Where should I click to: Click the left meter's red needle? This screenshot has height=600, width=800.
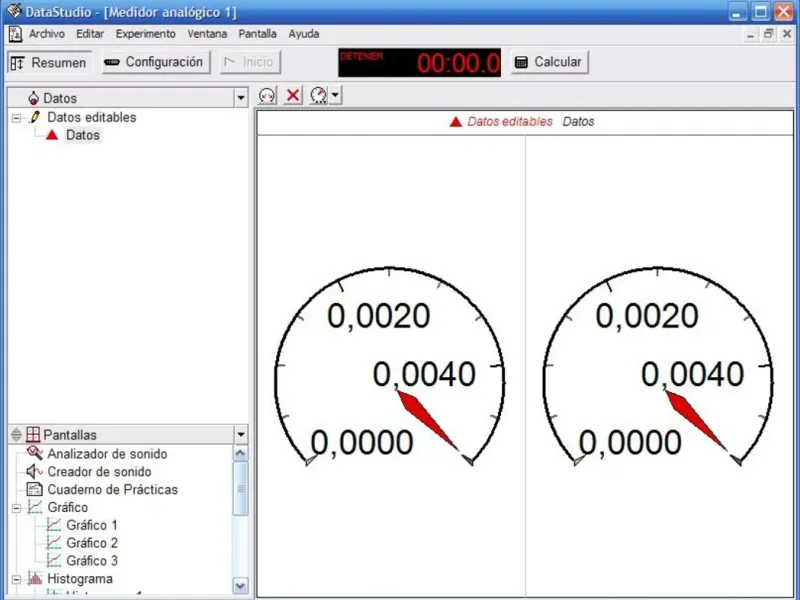click(427, 419)
